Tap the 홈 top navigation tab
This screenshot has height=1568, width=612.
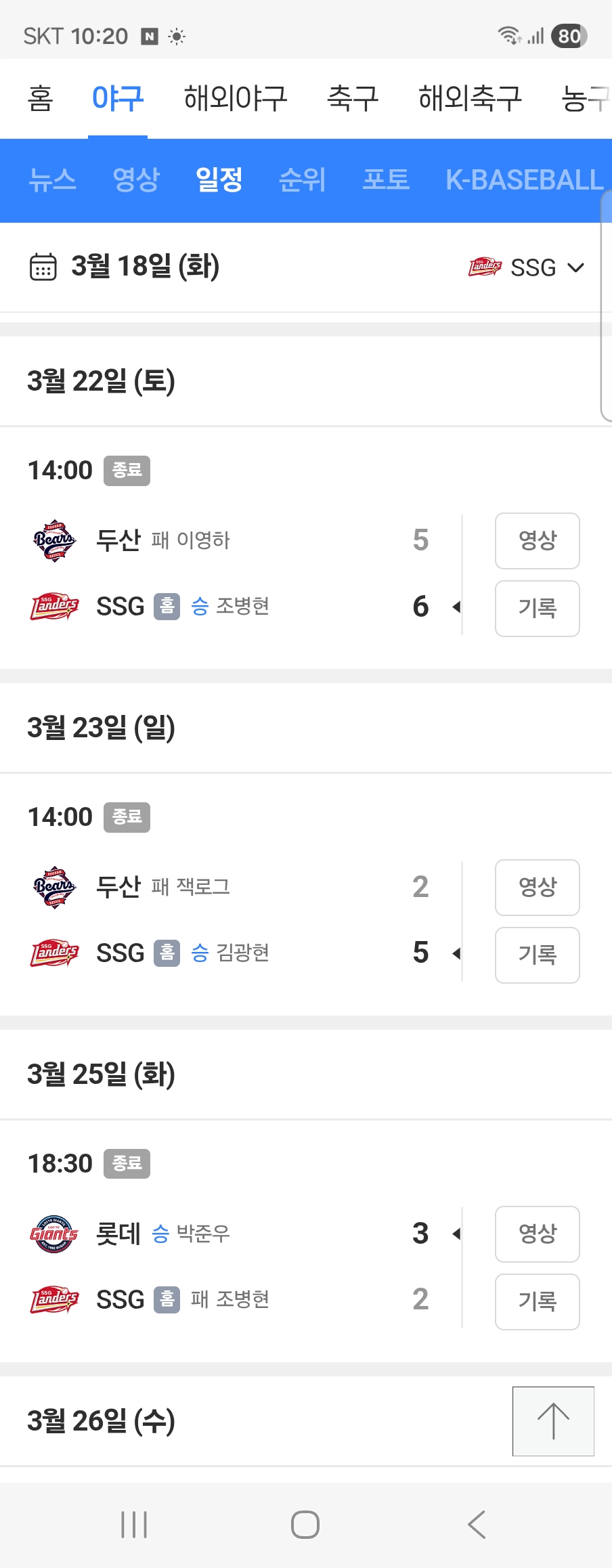40,98
